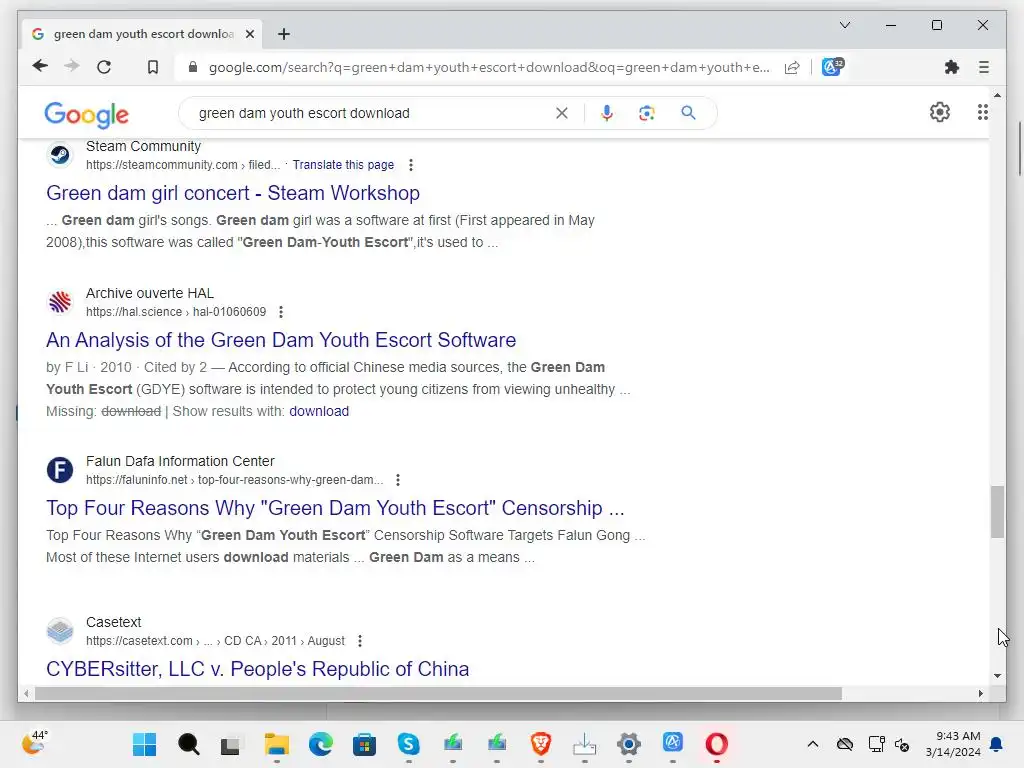1024x768 pixels.
Task: Click the forward navigation arrow
Action: click(72, 67)
